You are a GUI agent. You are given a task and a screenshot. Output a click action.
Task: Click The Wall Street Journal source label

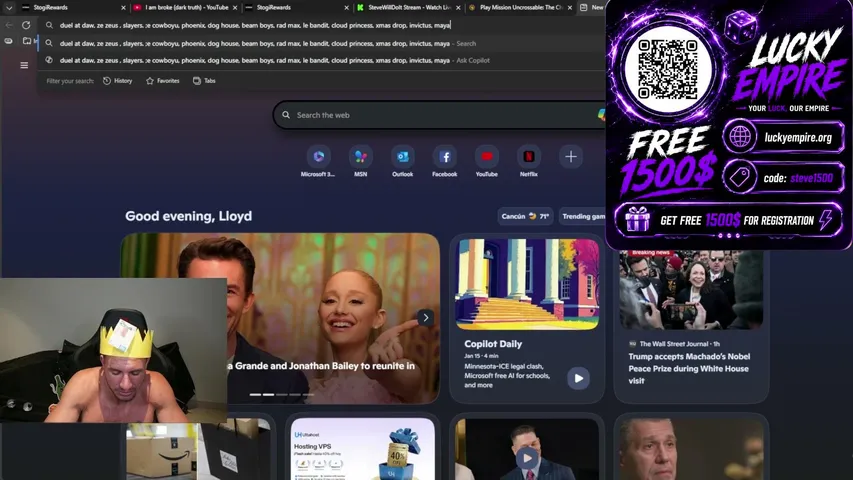coord(674,344)
